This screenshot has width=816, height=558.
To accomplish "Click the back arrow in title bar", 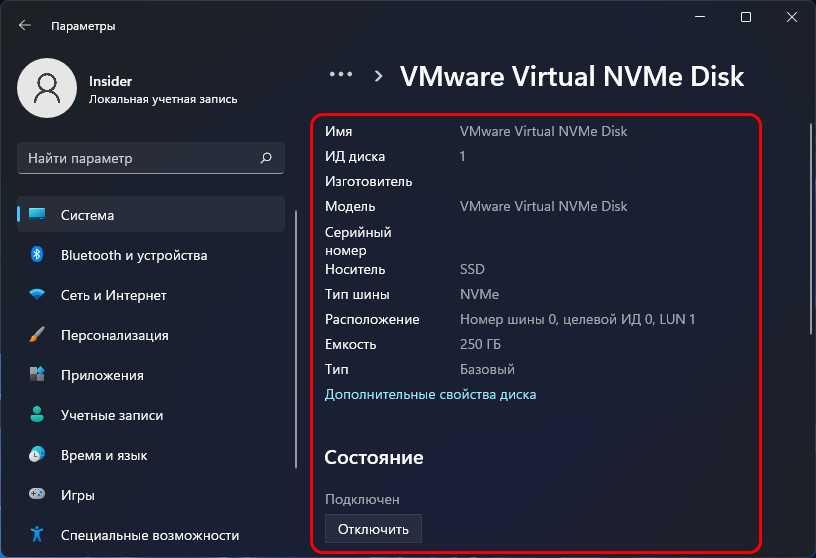I will pos(25,25).
